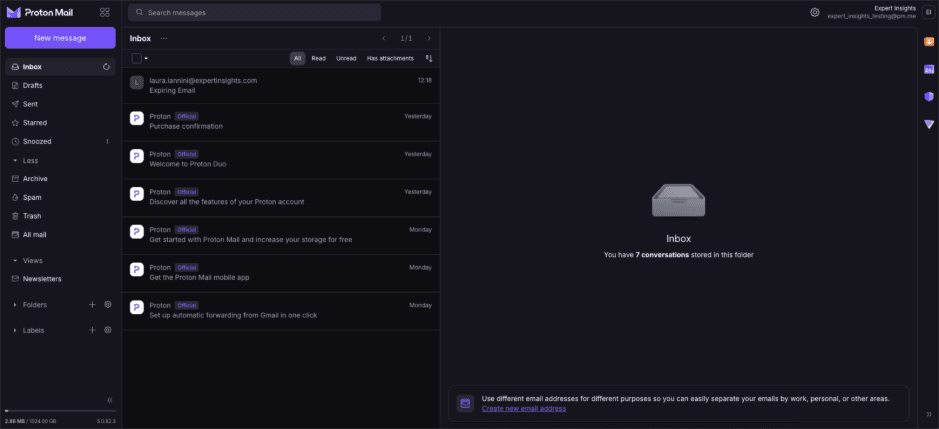
Task: Open Labels settings gear
Action: pos(108,330)
